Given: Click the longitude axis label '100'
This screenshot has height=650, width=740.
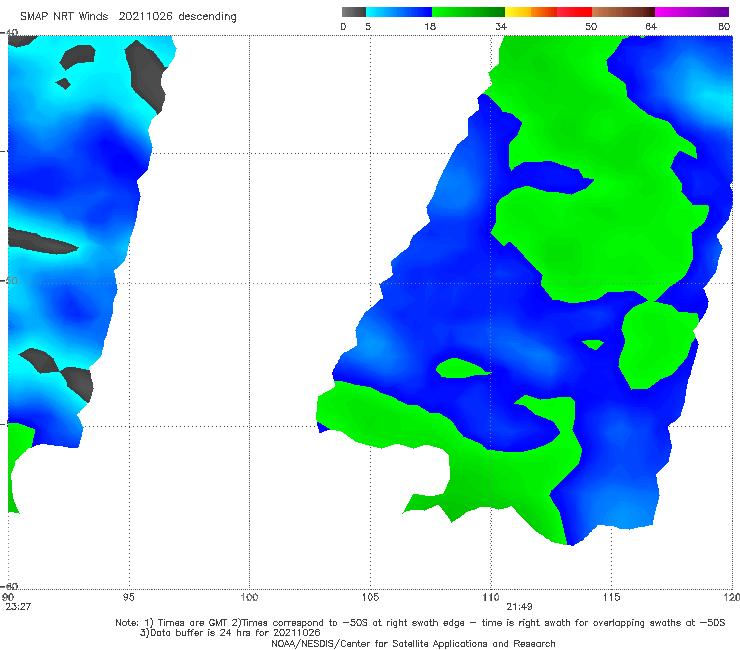Looking at the screenshot, I should (x=249, y=597).
